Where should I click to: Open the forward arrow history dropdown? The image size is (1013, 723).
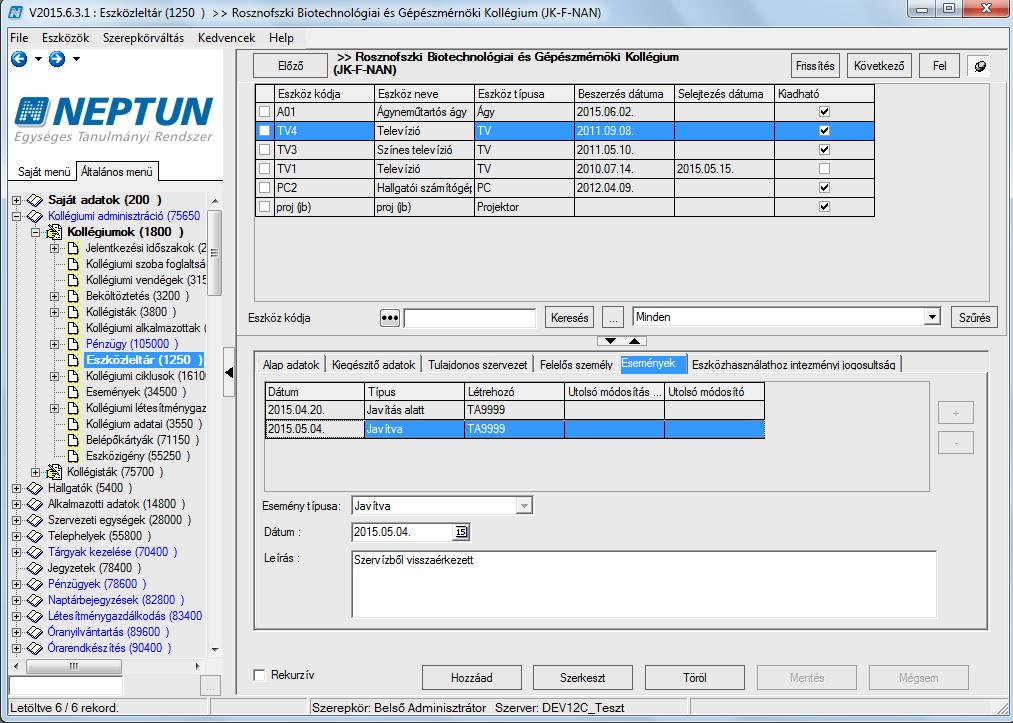[76, 59]
